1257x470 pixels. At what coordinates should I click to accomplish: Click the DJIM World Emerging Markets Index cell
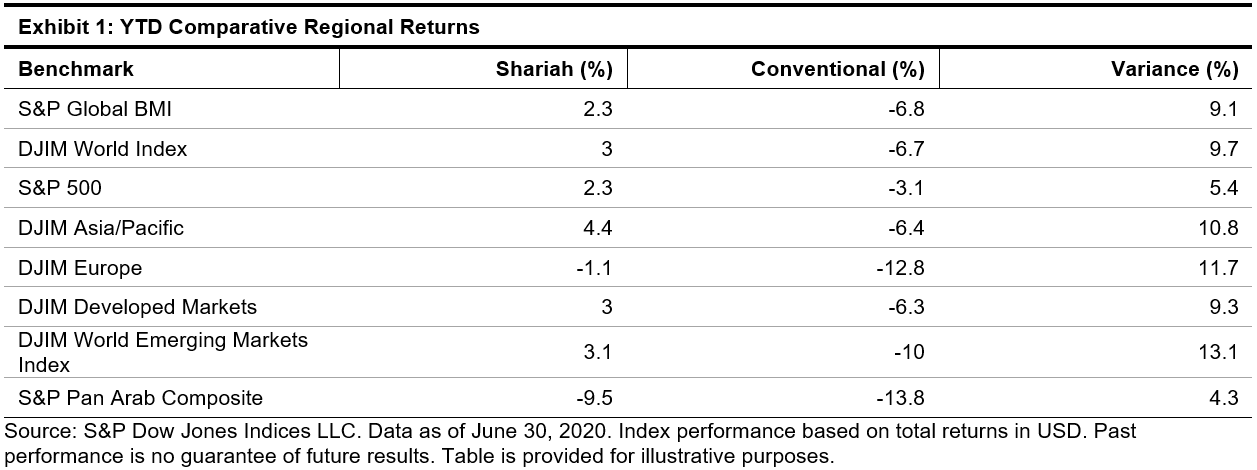point(163,352)
